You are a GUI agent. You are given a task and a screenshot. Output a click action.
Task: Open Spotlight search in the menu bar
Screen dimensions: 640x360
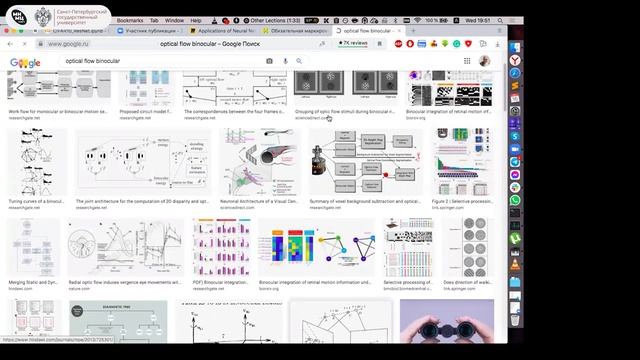(x=500, y=20)
